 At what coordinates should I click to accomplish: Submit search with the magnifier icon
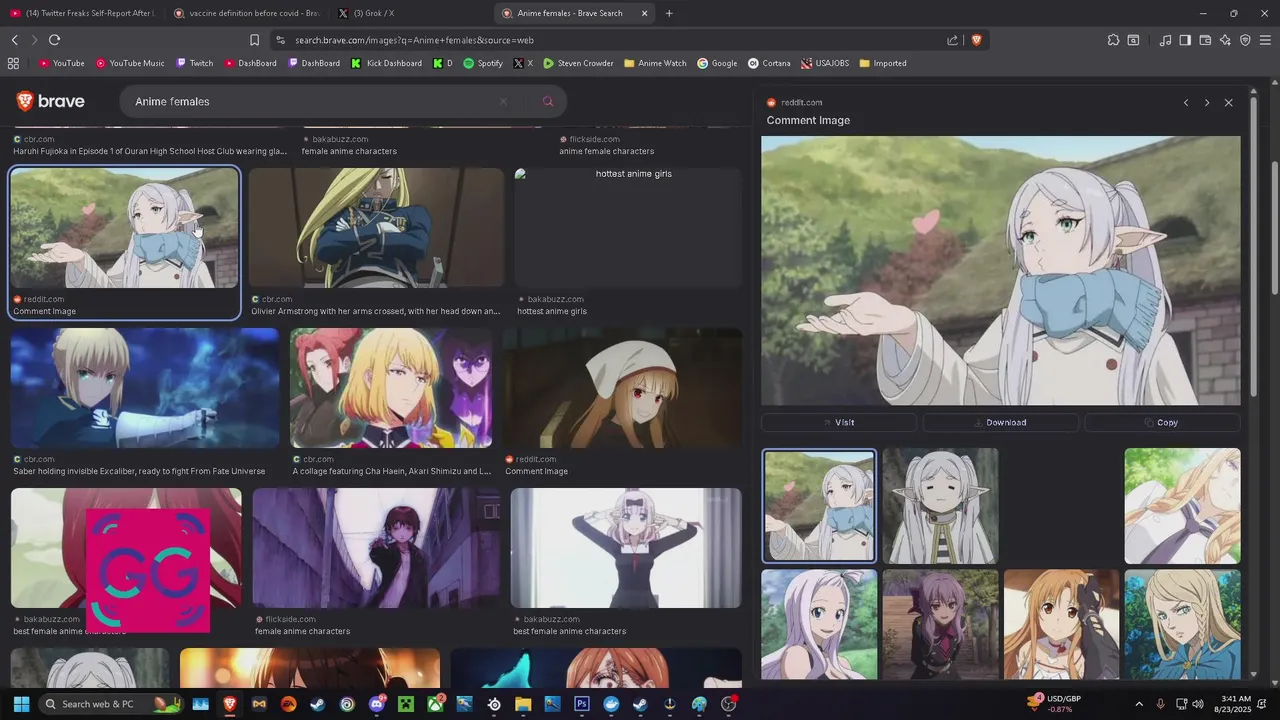click(548, 101)
